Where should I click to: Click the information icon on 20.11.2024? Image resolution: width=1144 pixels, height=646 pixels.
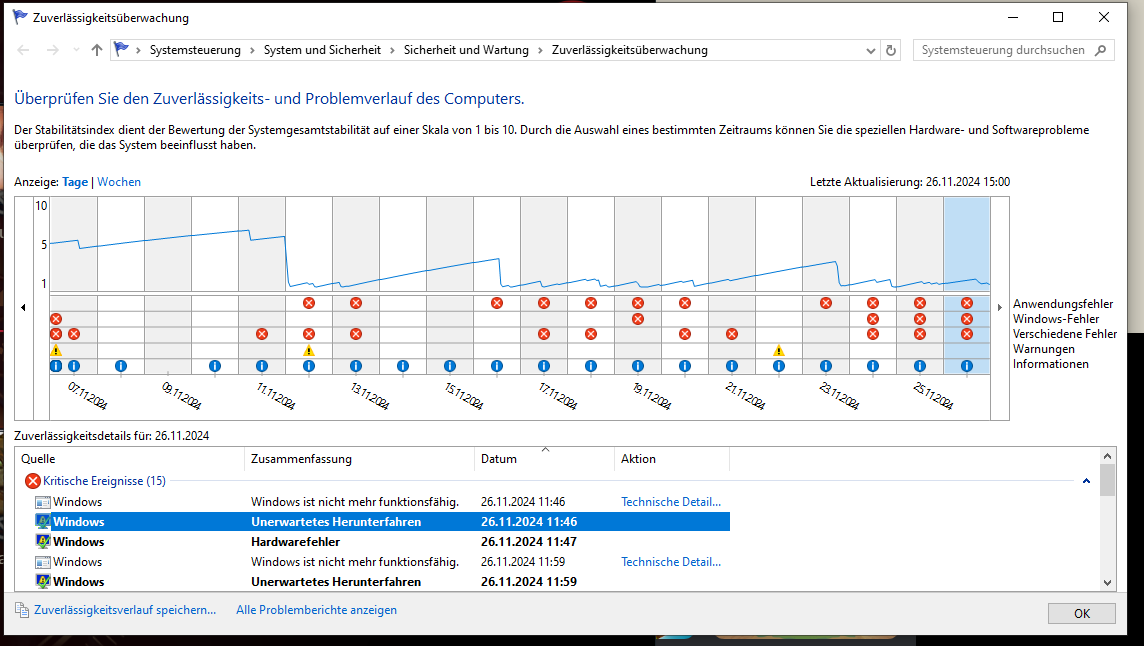tap(684, 366)
